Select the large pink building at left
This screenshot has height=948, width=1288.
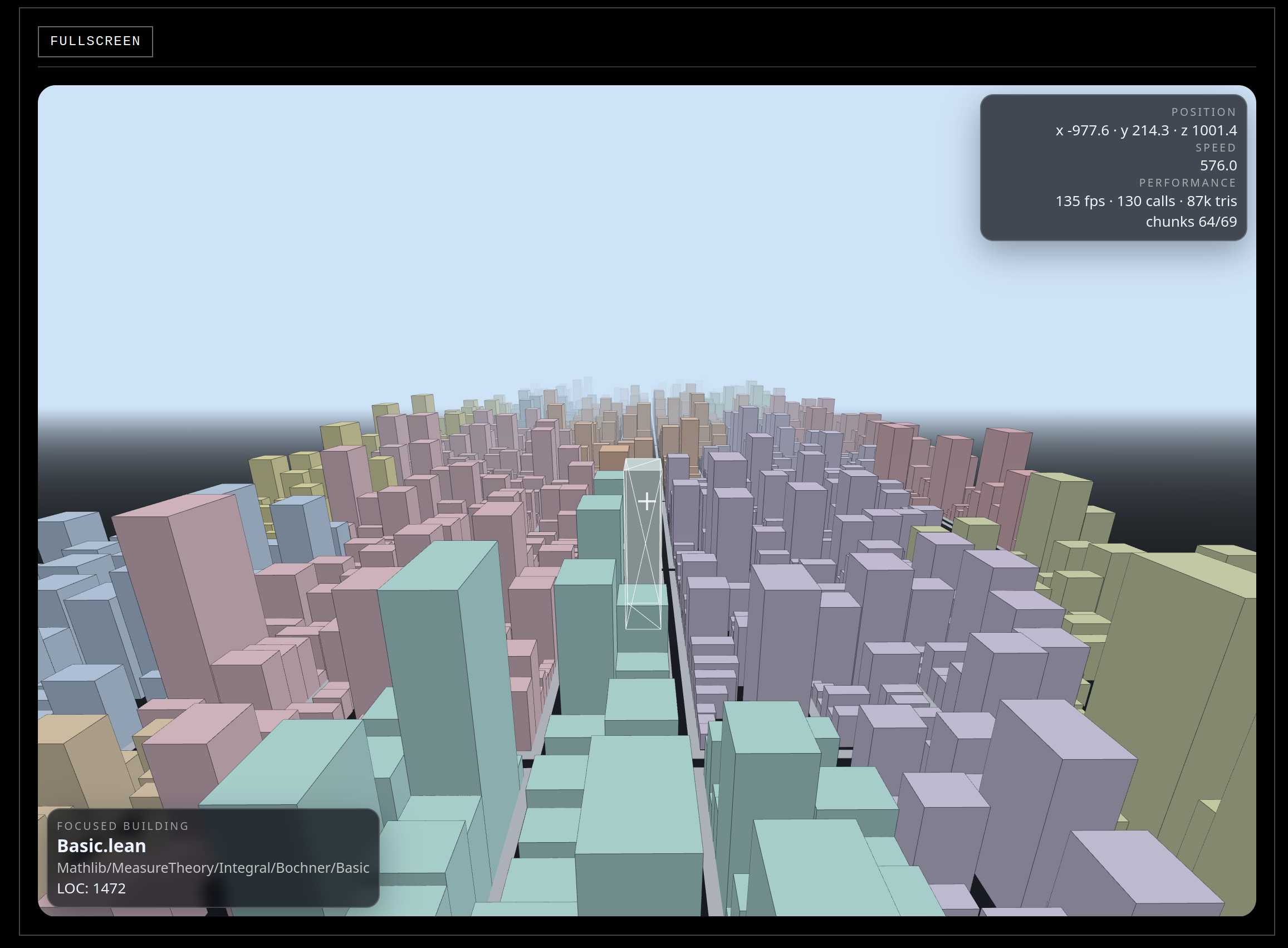[189, 585]
